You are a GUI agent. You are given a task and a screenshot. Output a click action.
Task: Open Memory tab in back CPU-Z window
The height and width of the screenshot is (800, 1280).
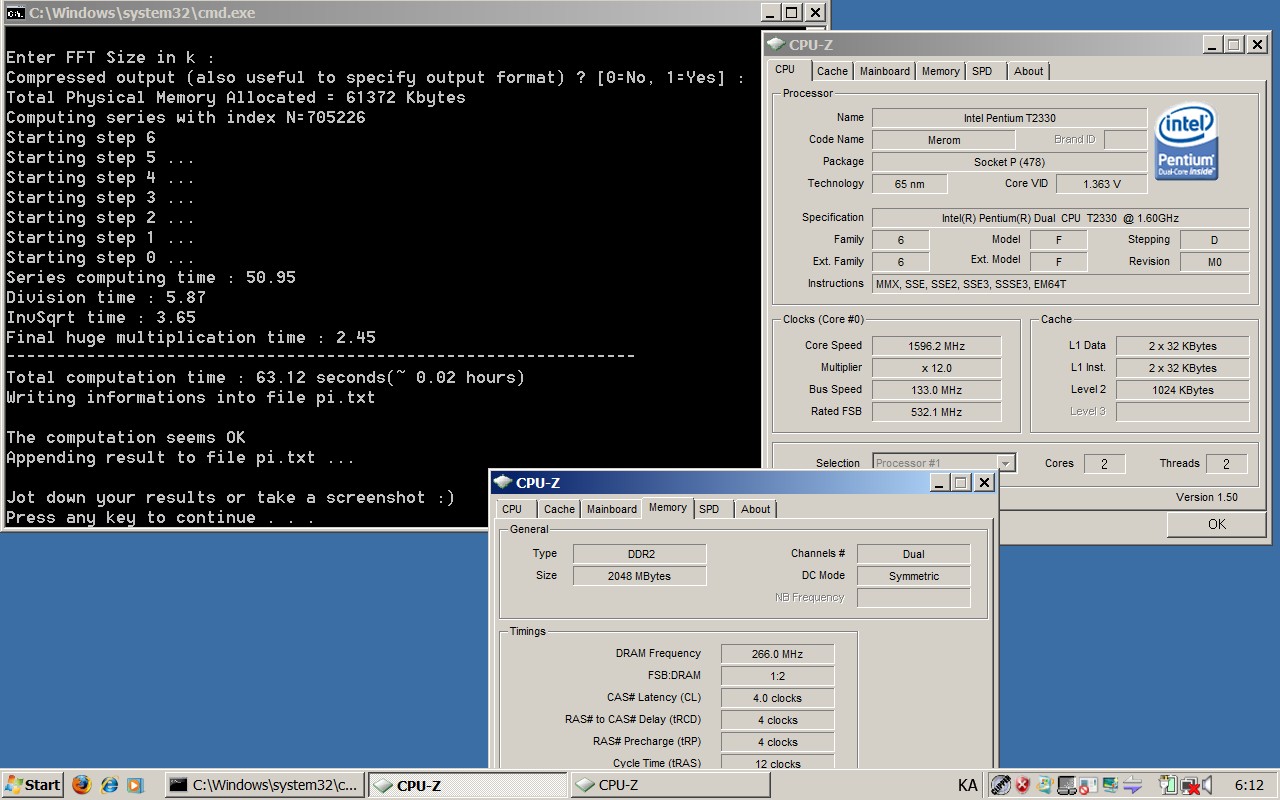(x=941, y=71)
